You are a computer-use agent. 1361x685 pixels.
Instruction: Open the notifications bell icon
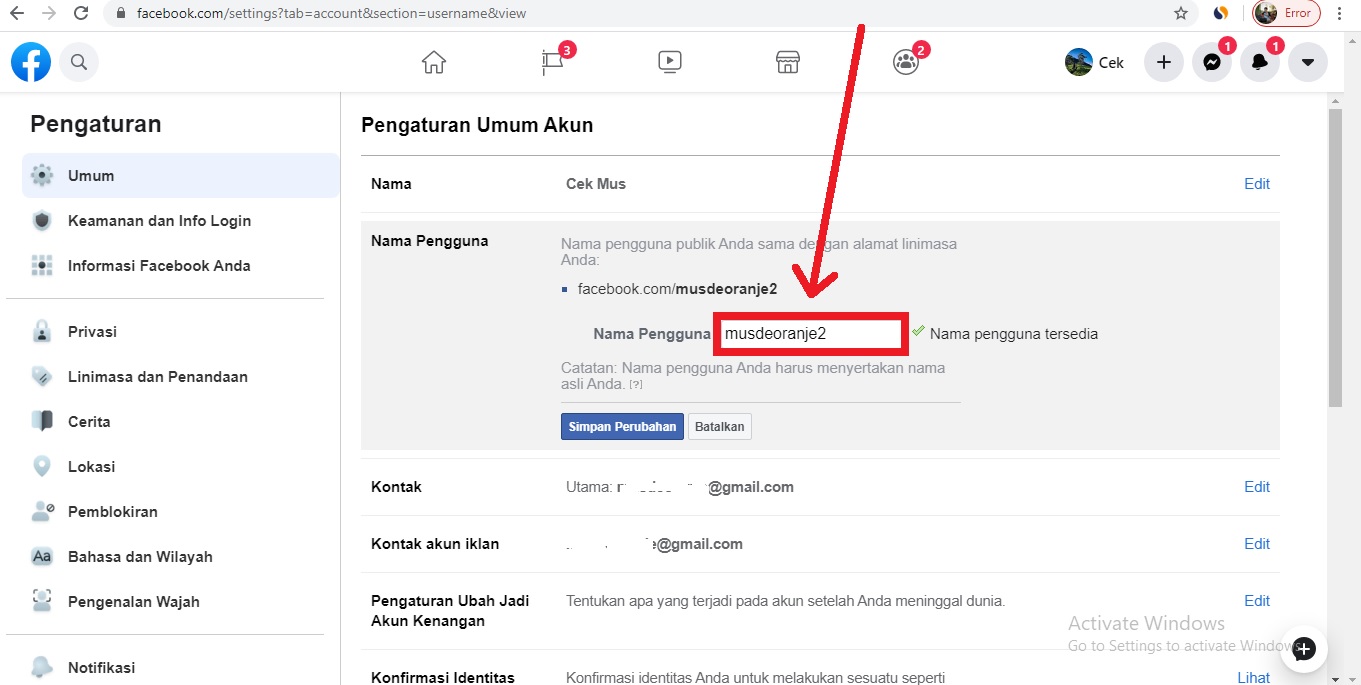coord(1260,62)
